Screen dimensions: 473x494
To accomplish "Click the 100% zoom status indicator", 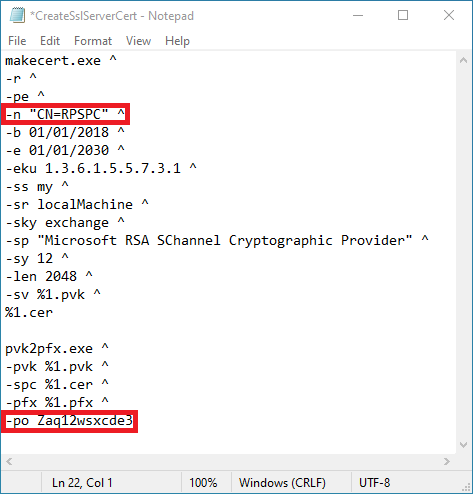I will tap(203, 483).
